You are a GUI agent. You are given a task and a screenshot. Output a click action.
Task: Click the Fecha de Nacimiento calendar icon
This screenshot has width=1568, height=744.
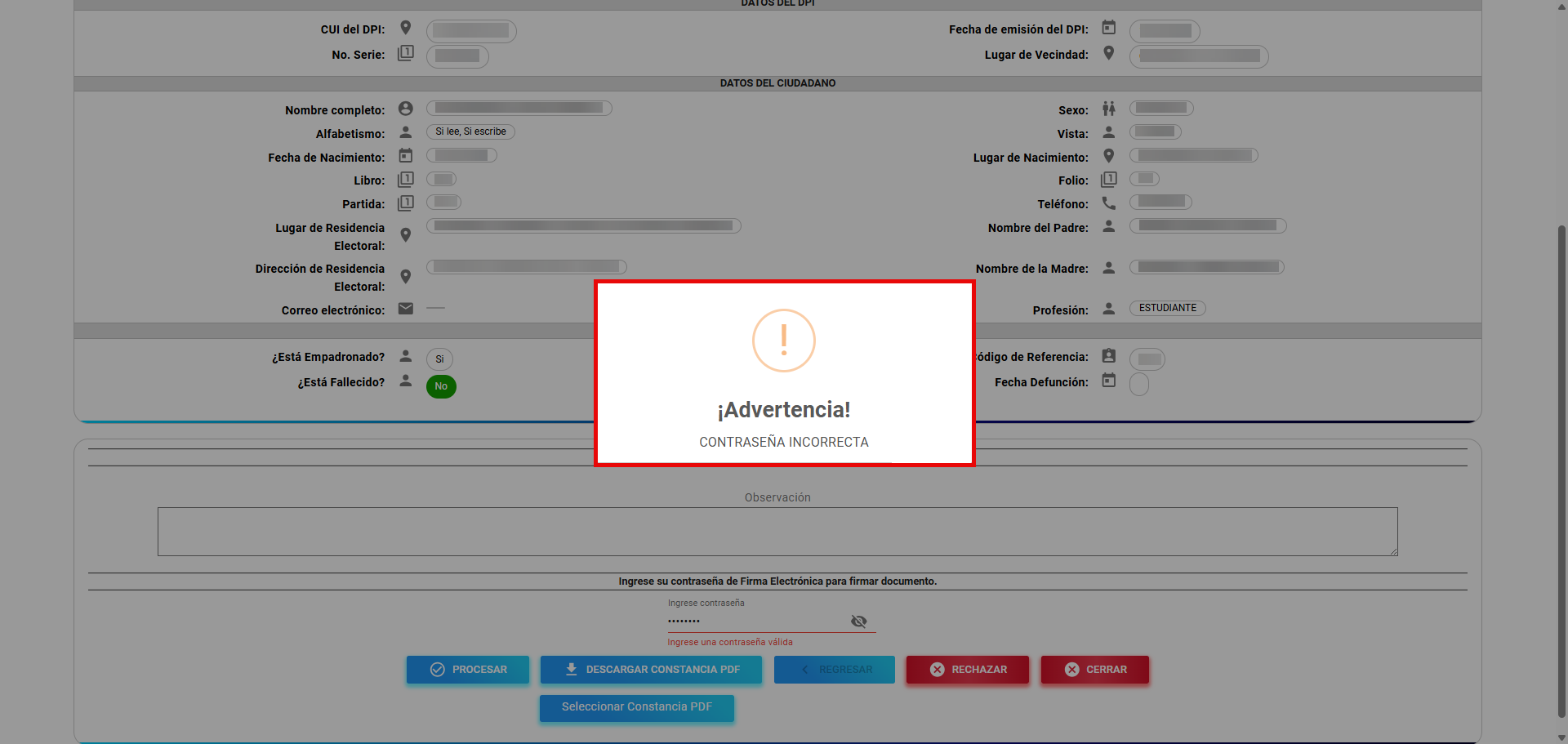click(x=405, y=156)
